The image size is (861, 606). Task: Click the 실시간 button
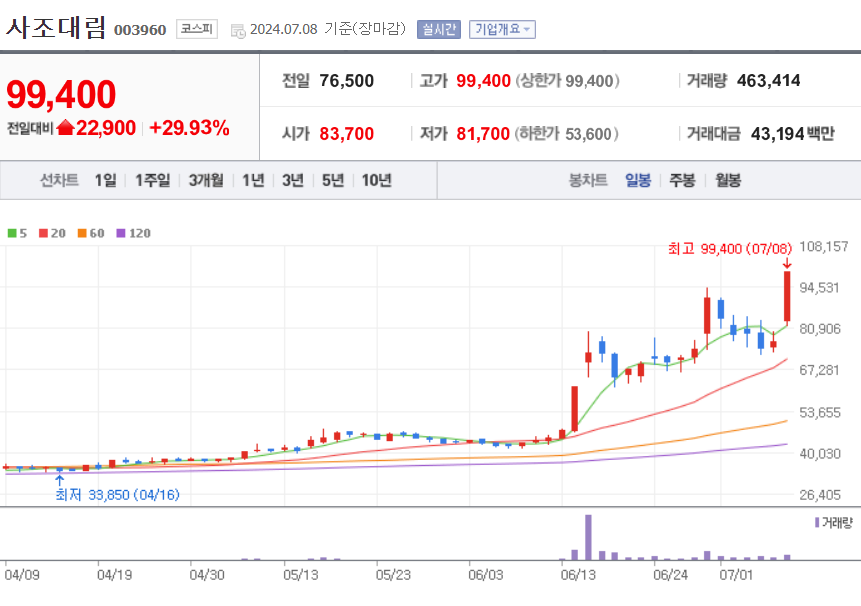click(439, 29)
